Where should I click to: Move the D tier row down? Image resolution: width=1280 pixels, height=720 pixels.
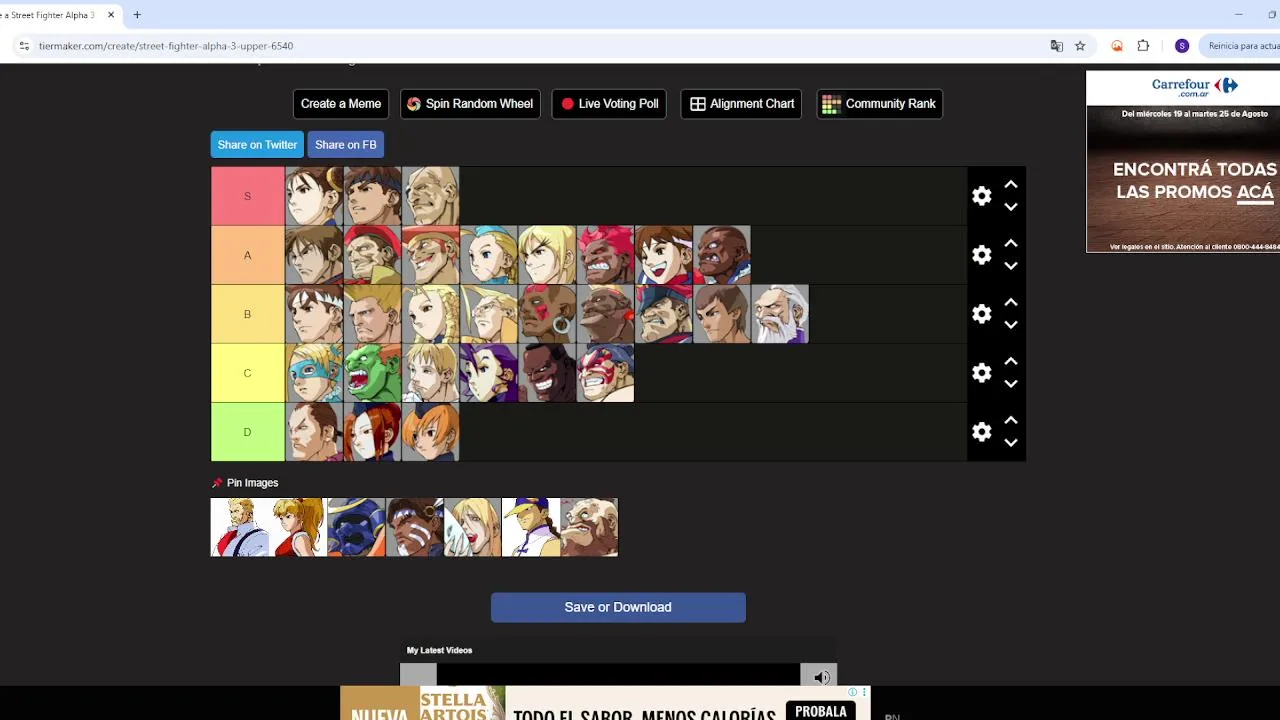pos(1011,443)
